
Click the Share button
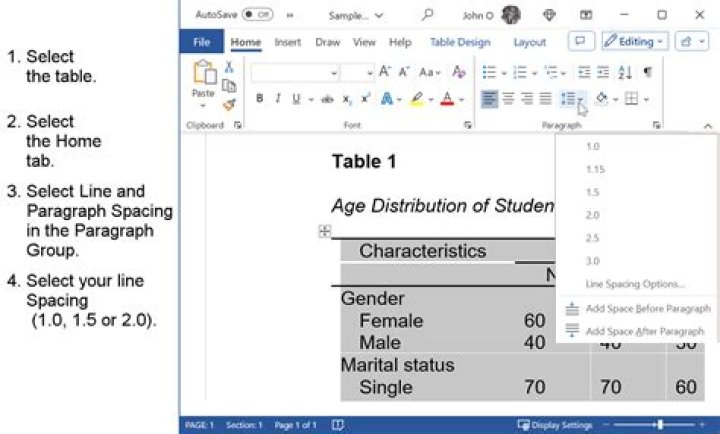point(692,41)
